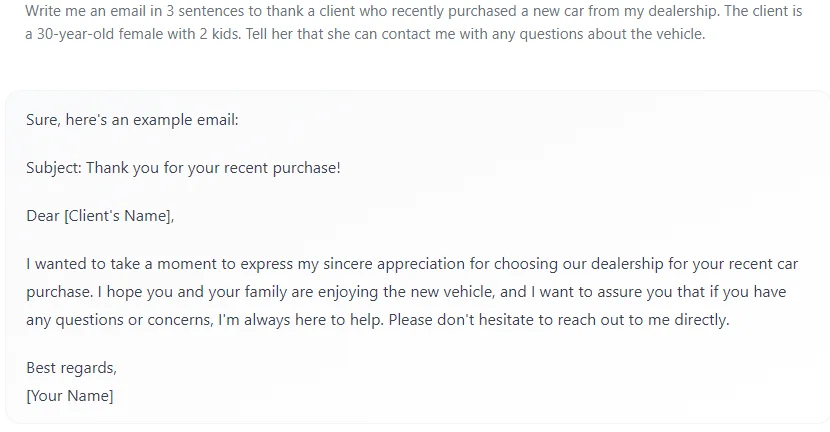Click the "Best regards," closing line
The image size is (830, 432).
[x=71, y=368]
